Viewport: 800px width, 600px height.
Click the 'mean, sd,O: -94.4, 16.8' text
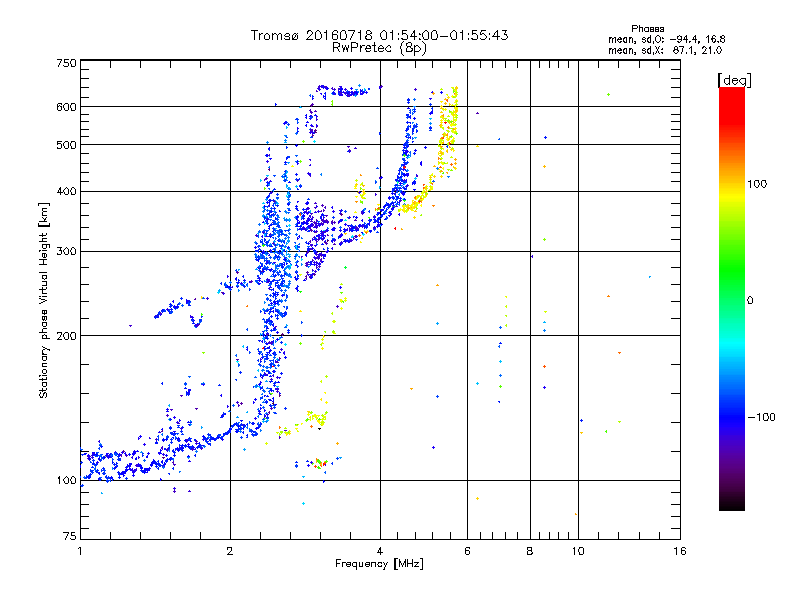pos(666,39)
